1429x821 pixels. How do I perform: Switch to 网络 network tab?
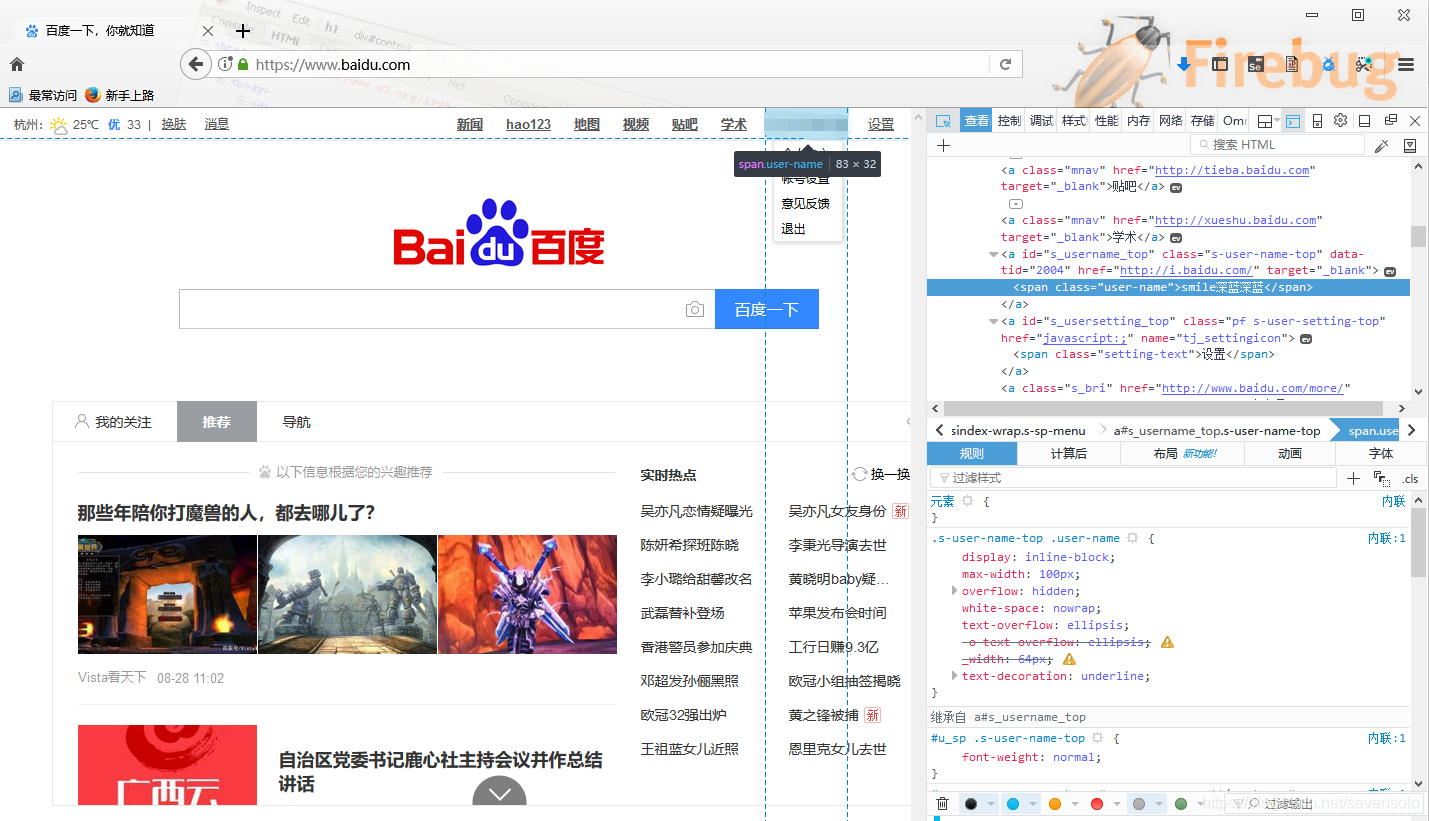(x=1170, y=121)
